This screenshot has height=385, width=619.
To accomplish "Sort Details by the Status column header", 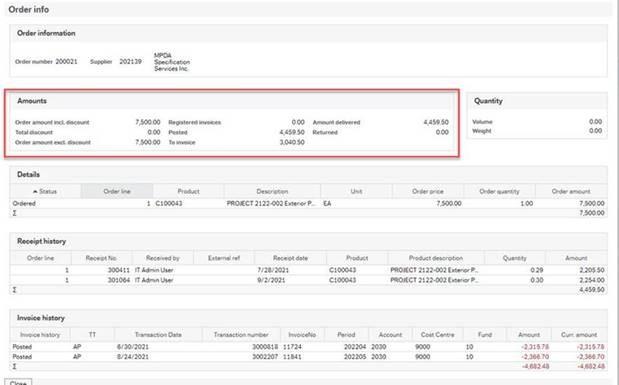I will pos(45,191).
